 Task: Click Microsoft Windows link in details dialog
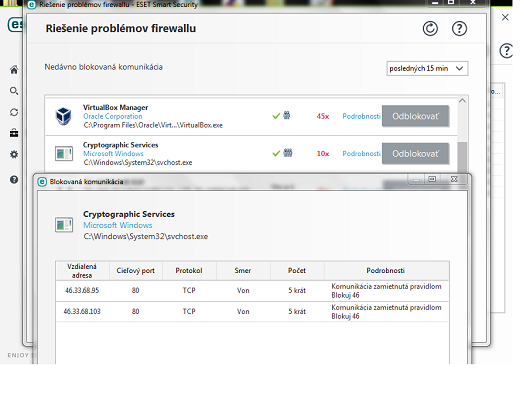coord(118,225)
